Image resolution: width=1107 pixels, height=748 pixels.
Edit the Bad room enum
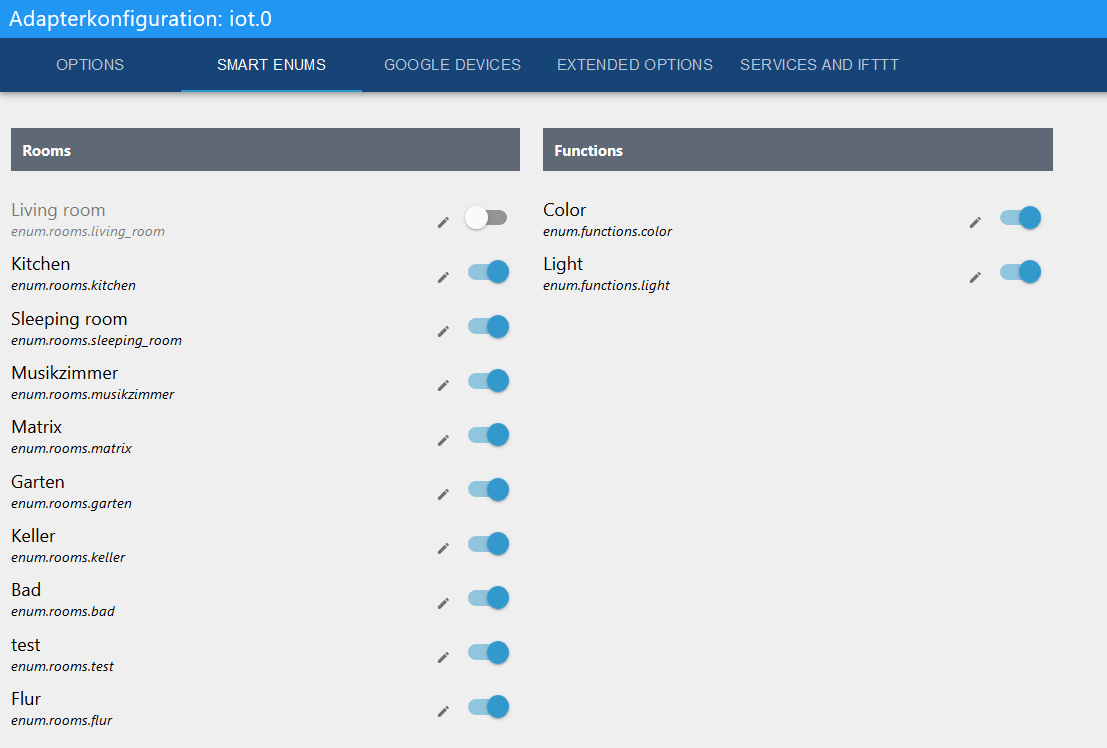point(443,603)
